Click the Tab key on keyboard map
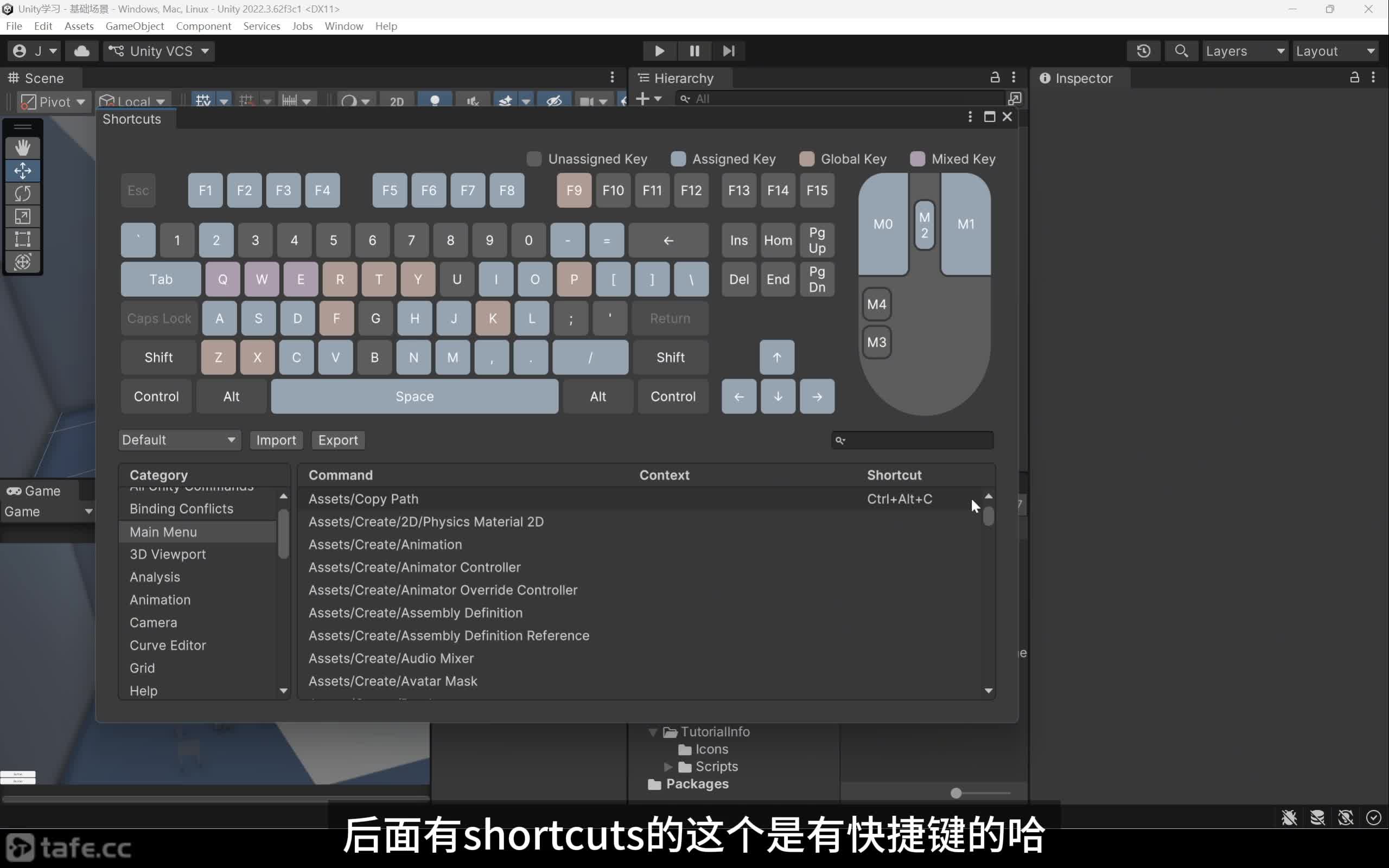This screenshot has height=868, width=1389. (161, 279)
